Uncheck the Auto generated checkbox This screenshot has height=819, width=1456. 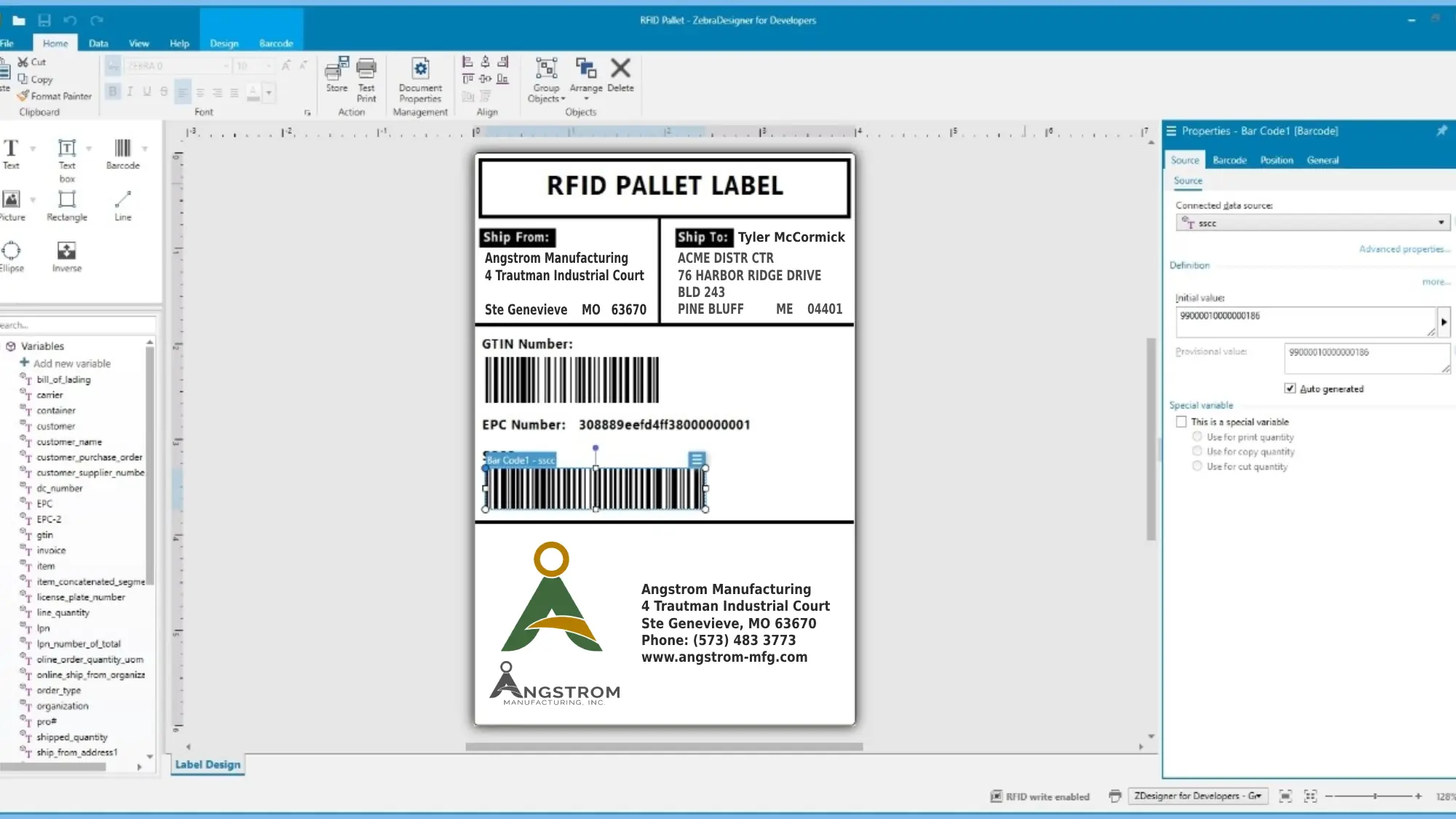pos(1289,388)
